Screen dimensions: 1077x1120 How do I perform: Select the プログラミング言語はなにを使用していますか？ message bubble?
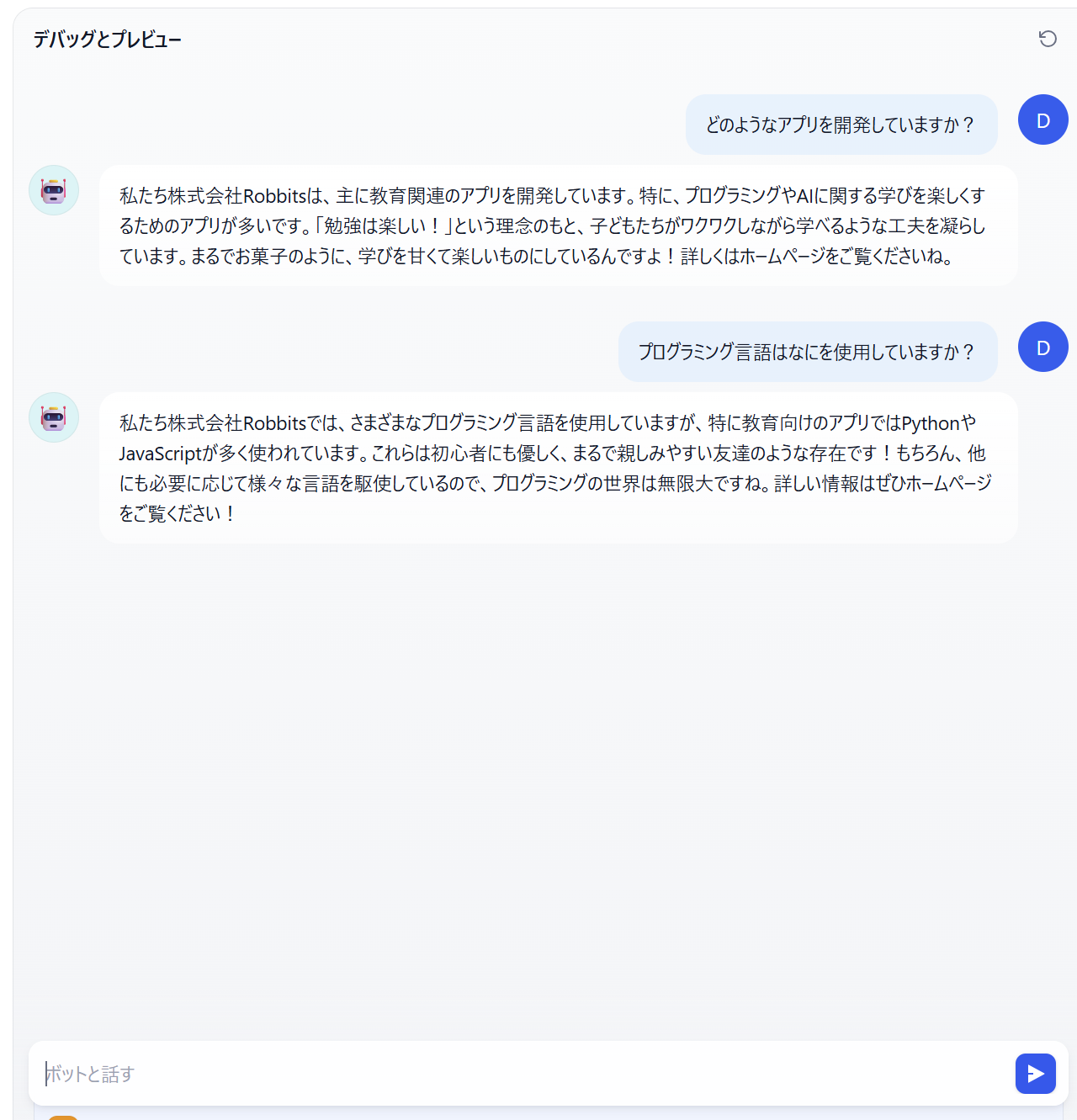pos(808,352)
